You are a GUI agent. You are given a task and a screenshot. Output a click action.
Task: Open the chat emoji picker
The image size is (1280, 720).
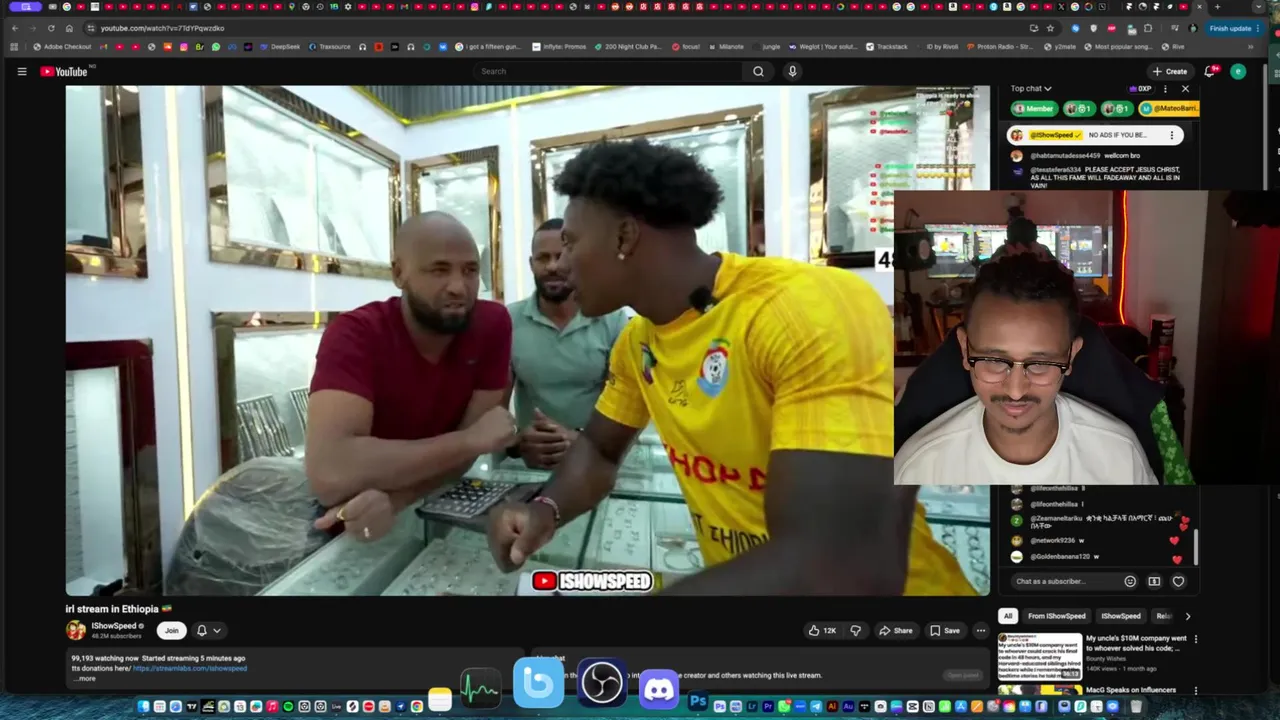click(x=1130, y=581)
